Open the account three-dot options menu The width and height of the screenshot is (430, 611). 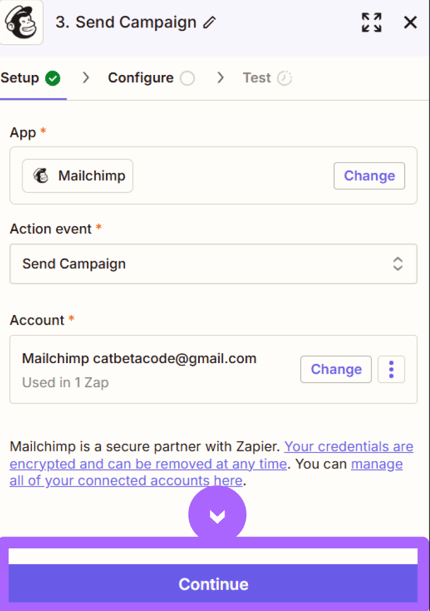(x=391, y=369)
